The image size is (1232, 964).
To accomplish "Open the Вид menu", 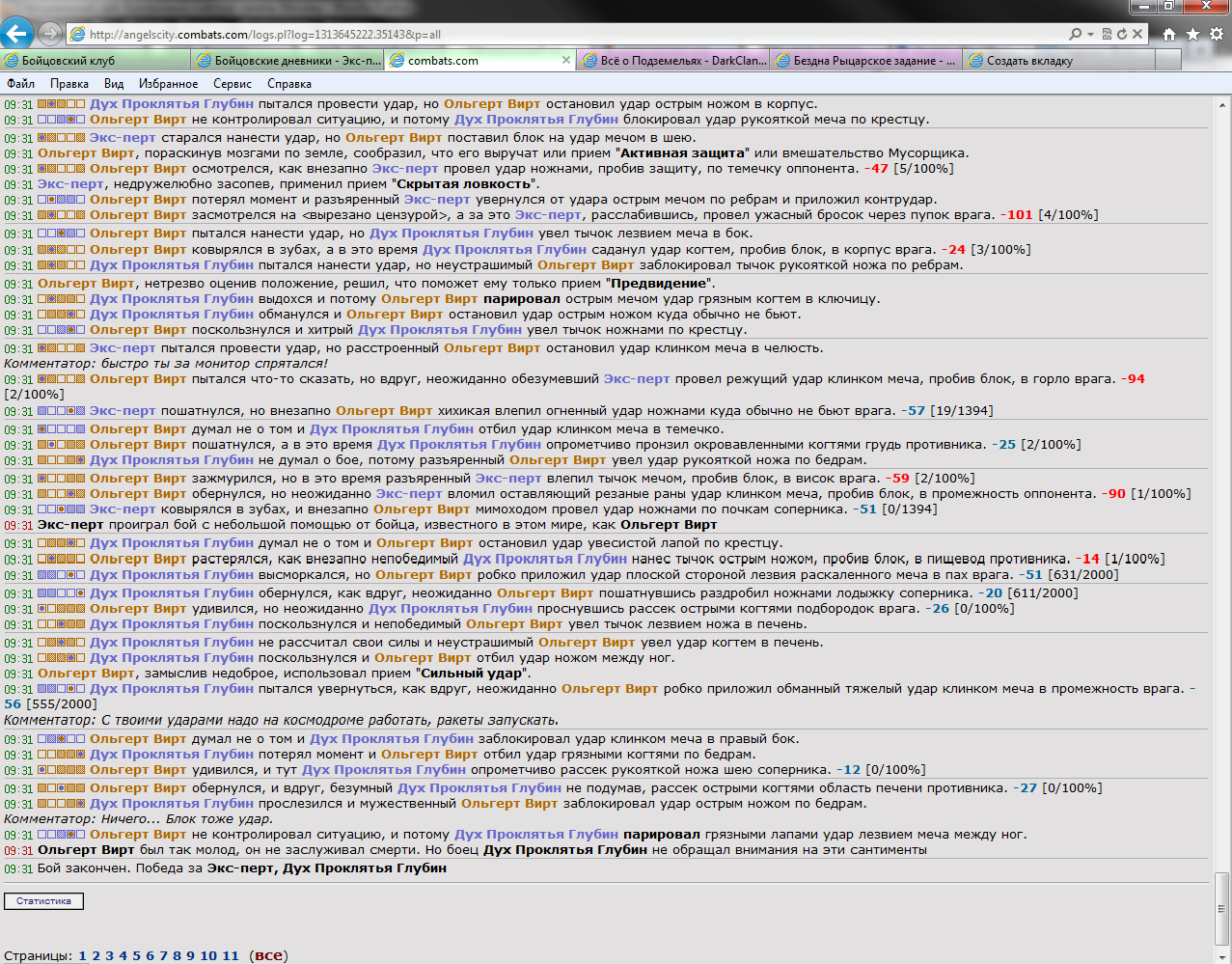I will click(114, 84).
